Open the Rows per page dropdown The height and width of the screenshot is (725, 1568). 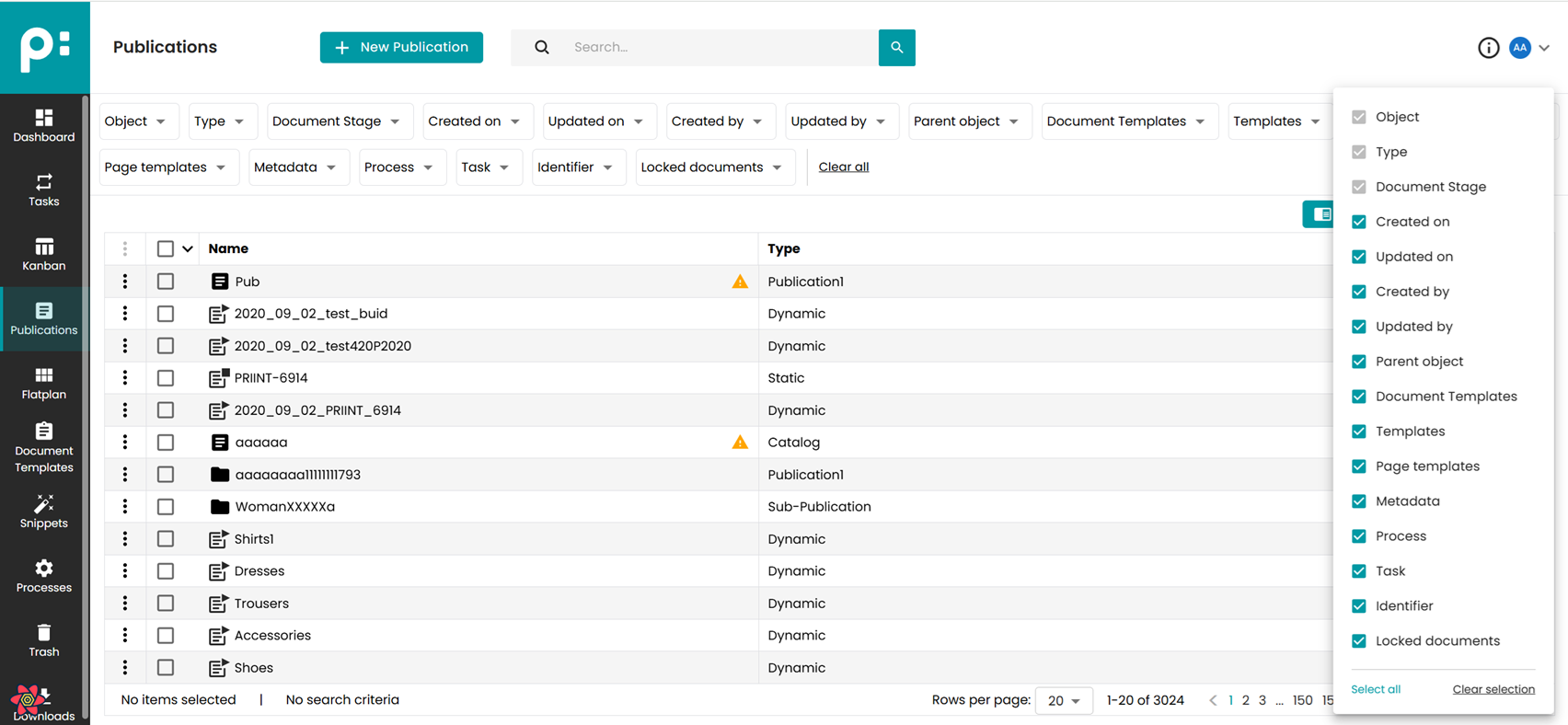[1064, 701]
